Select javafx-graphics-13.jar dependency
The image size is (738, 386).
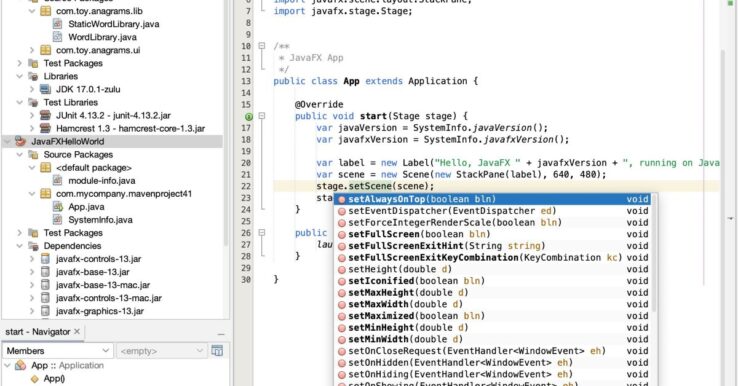click(x=100, y=311)
